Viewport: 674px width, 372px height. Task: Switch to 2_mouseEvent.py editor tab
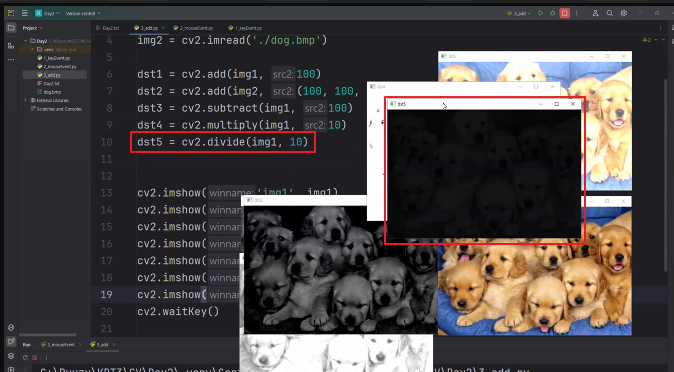[193, 28]
